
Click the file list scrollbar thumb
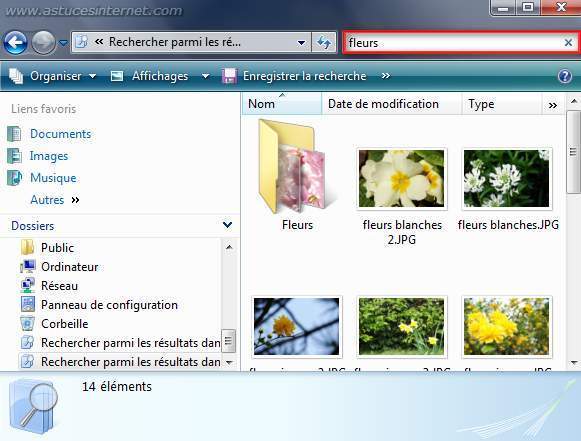click(x=574, y=151)
